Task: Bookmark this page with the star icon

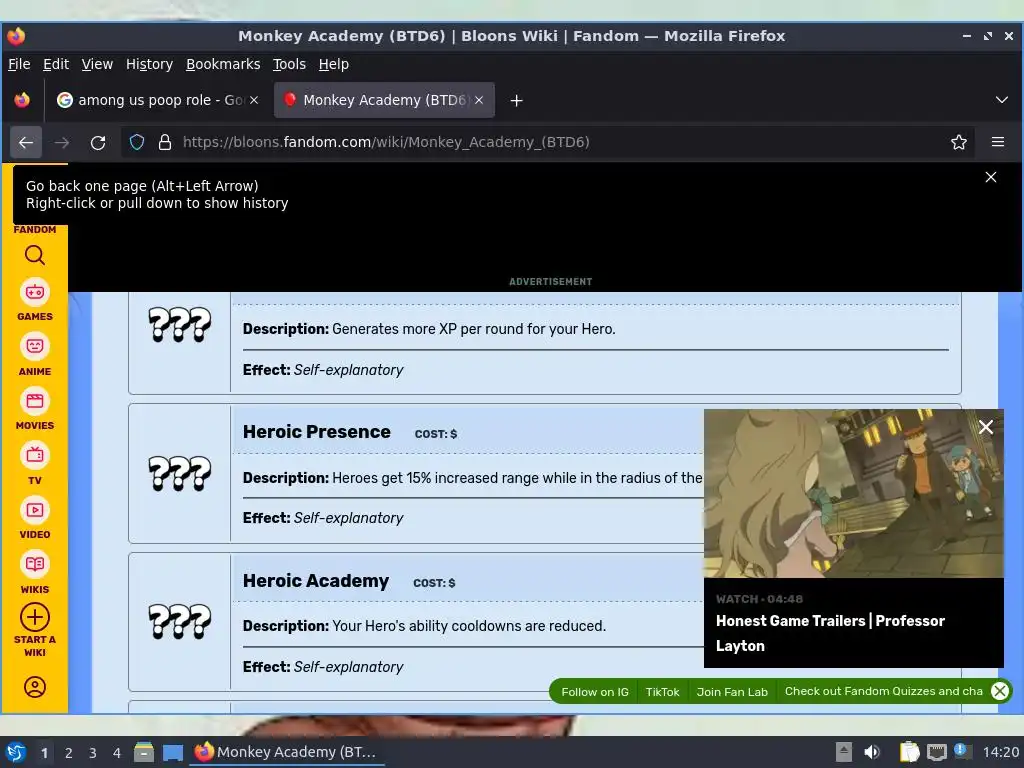Action: click(x=959, y=142)
